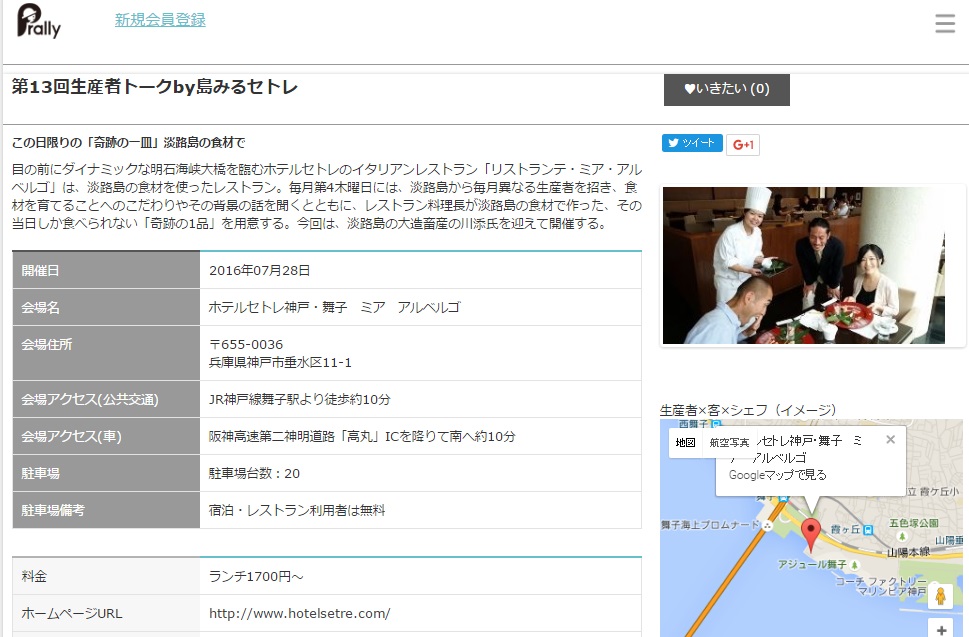Click the chef and guests photo
Viewport: 969px width, 637px height.
(x=803, y=265)
